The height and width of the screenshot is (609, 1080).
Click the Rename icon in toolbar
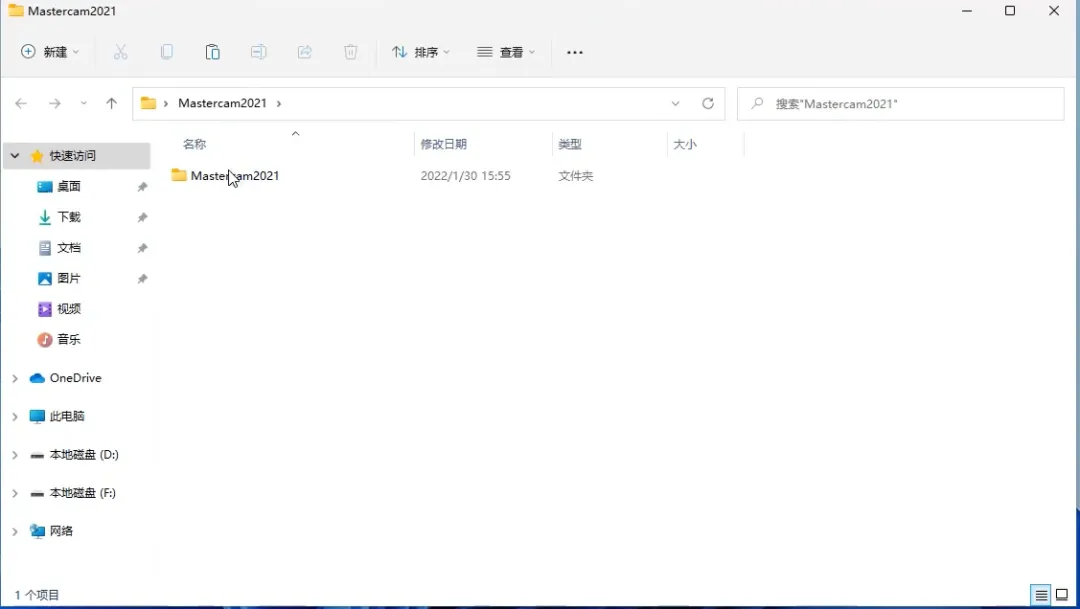point(258,52)
